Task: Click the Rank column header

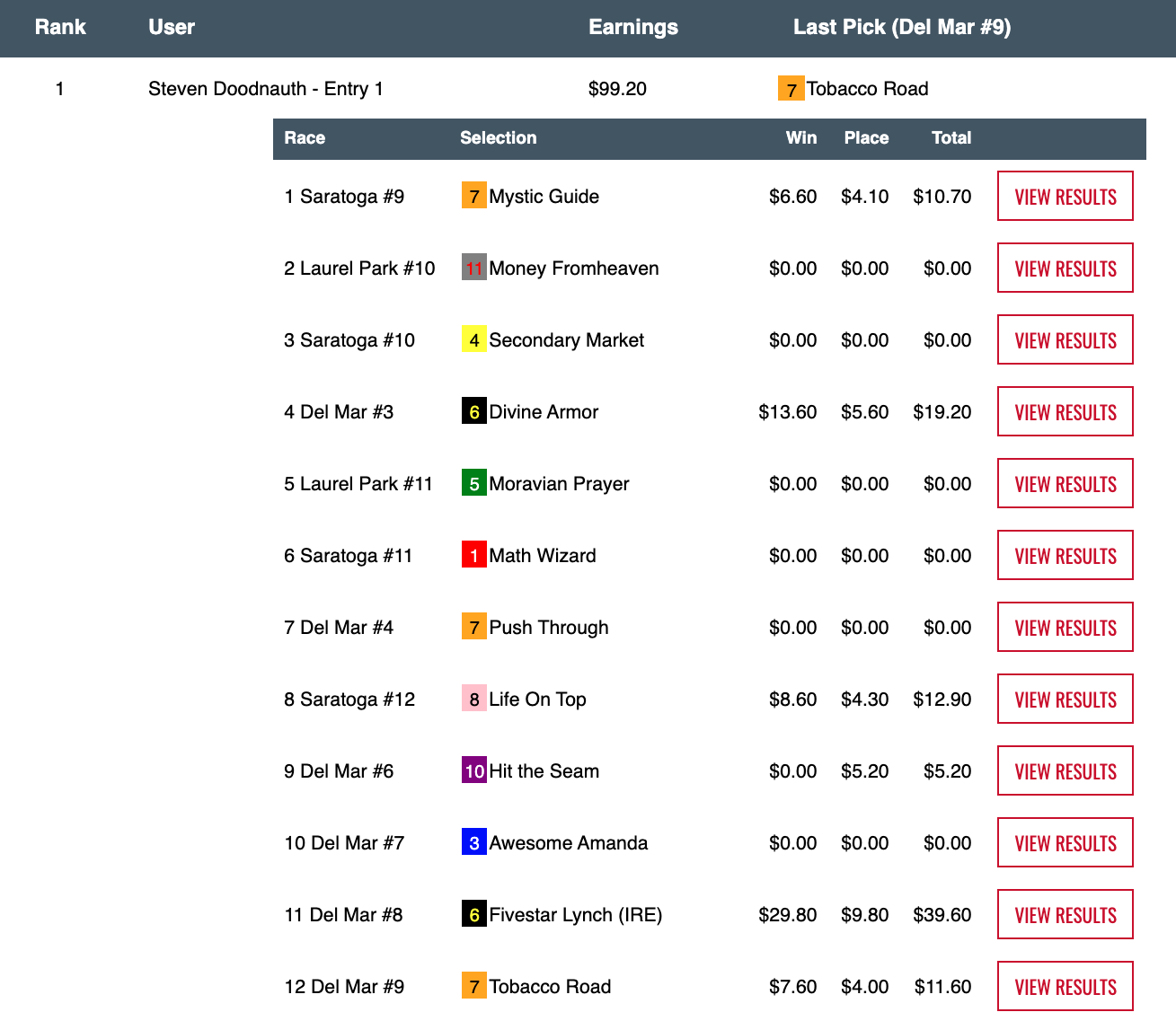Action: click(60, 27)
